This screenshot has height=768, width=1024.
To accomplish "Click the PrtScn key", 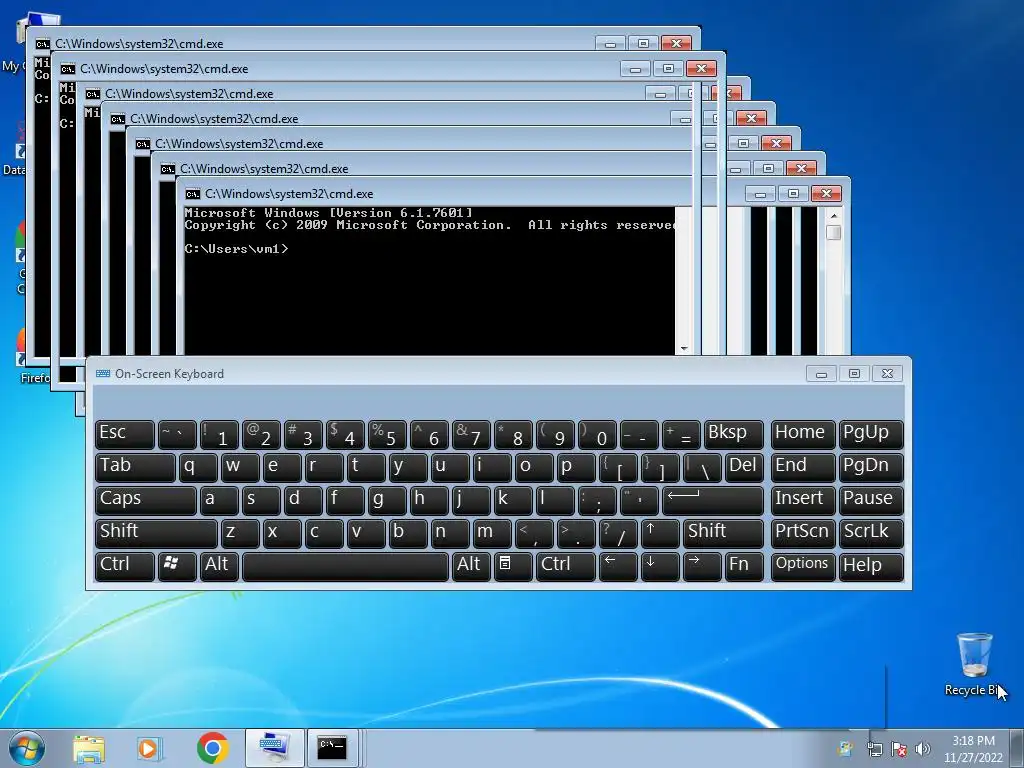I will pos(803,532).
